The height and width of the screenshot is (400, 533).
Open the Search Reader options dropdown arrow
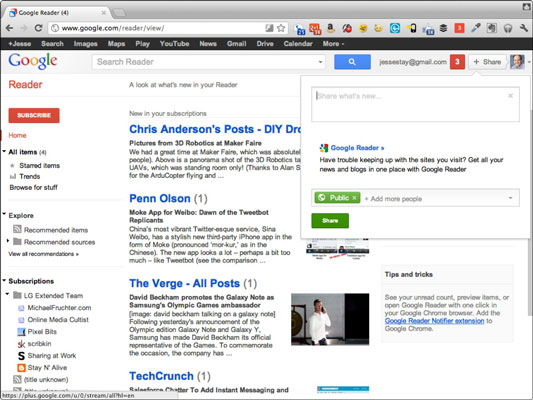click(320, 62)
